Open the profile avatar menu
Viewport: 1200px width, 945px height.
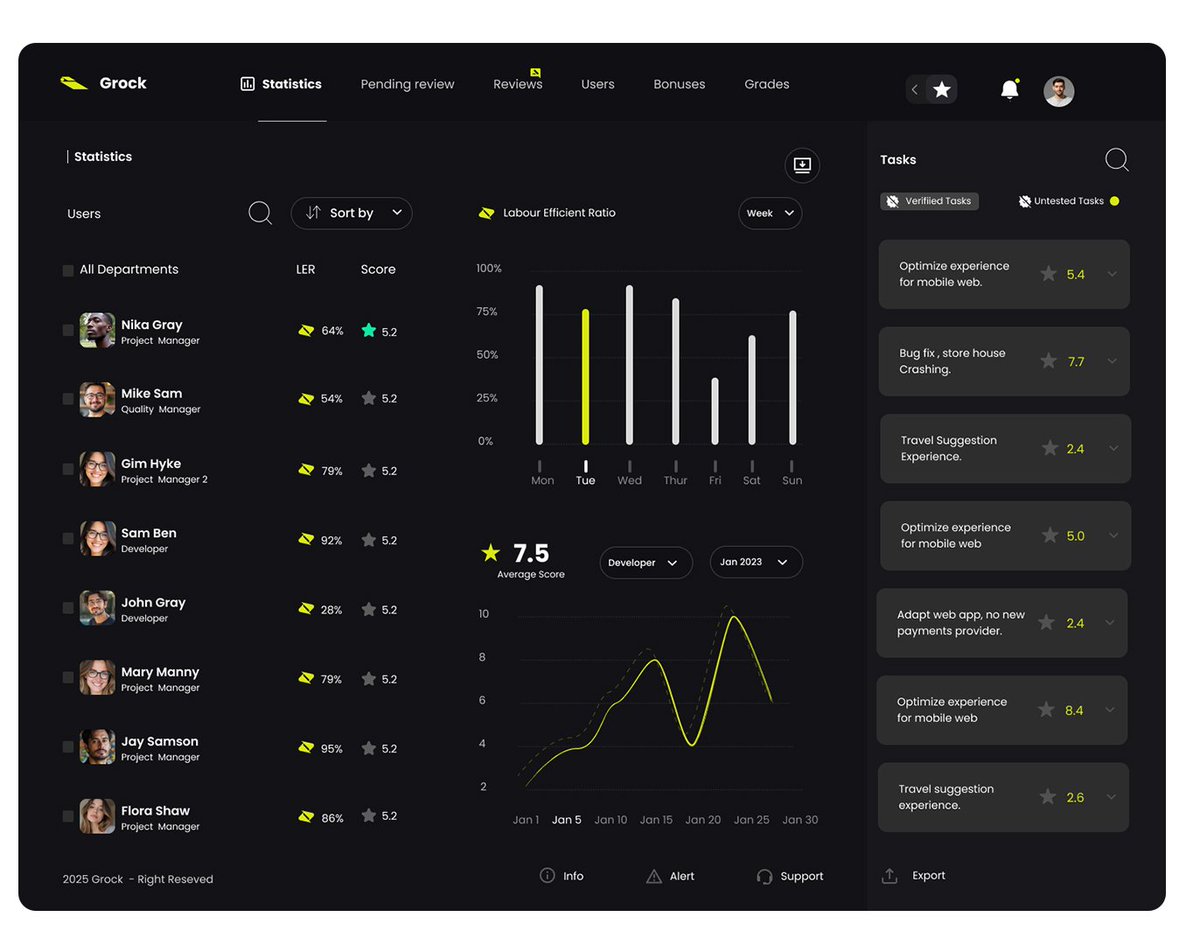click(1059, 91)
